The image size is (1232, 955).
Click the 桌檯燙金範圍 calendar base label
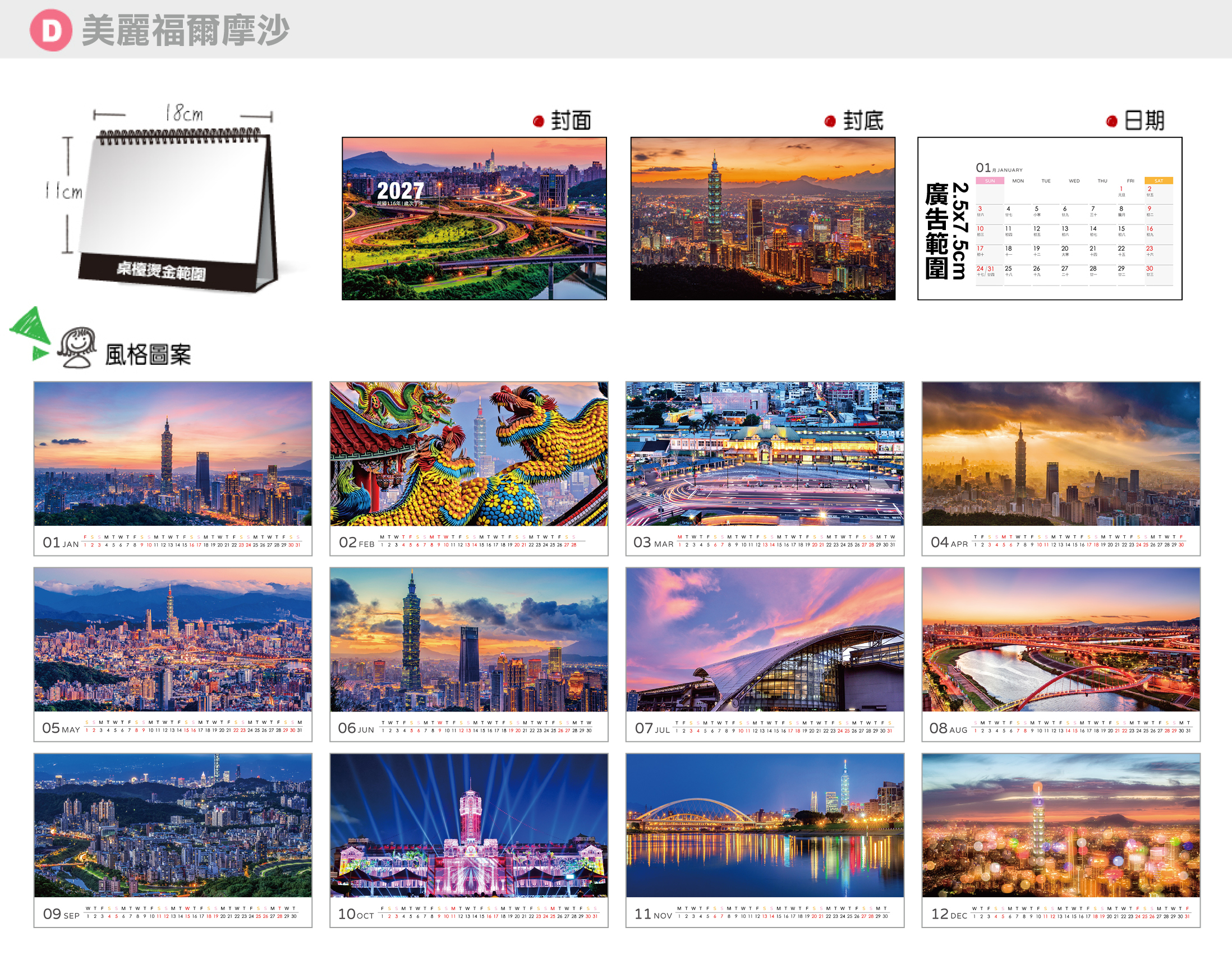coord(162,271)
